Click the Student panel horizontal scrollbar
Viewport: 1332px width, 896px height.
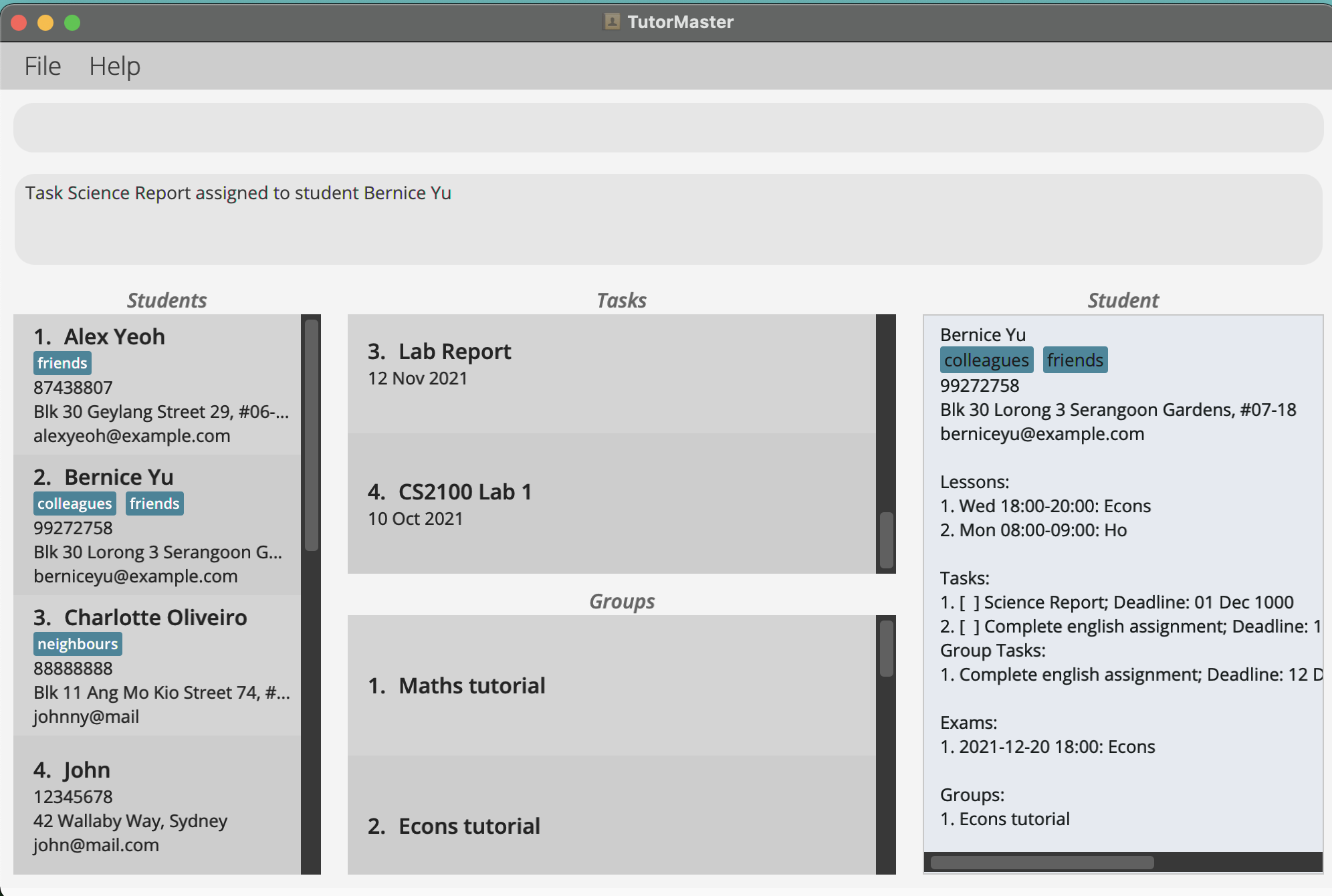point(1042,863)
